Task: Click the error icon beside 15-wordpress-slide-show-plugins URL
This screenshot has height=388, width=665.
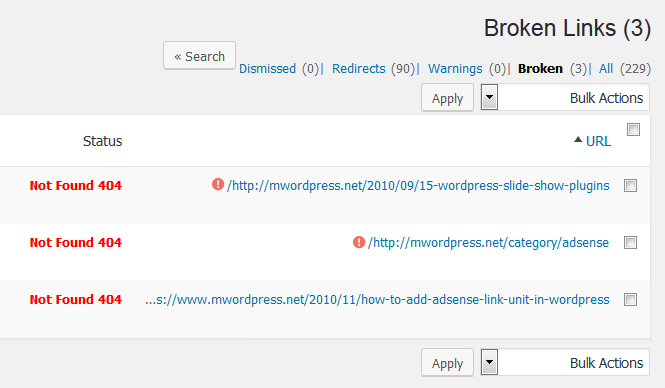Action: coord(218,184)
